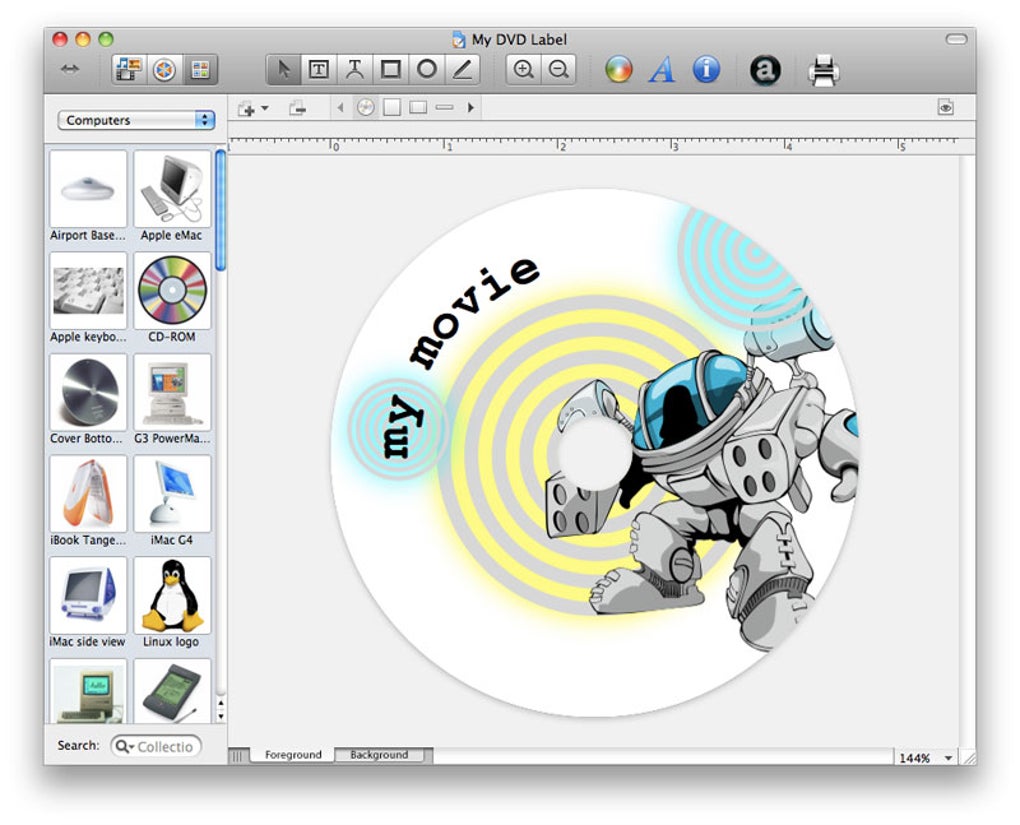Select the square case insert layout
This screenshot has height=825, width=1020.
(x=392, y=107)
